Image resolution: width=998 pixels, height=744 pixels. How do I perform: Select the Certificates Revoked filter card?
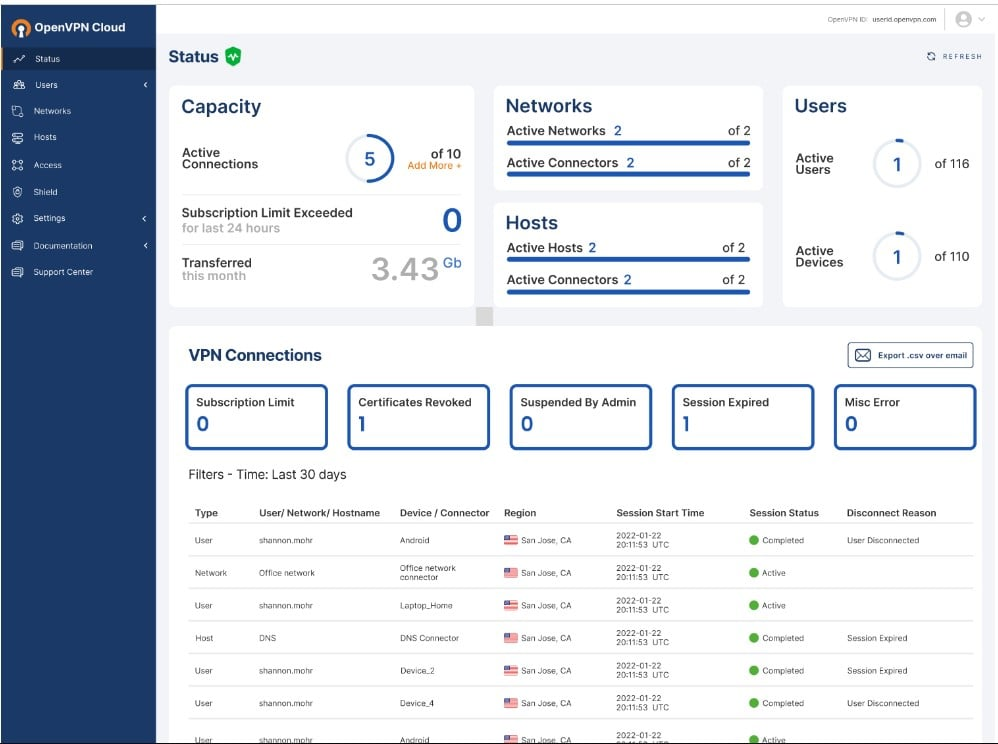pyautogui.click(x=419, y=417)
